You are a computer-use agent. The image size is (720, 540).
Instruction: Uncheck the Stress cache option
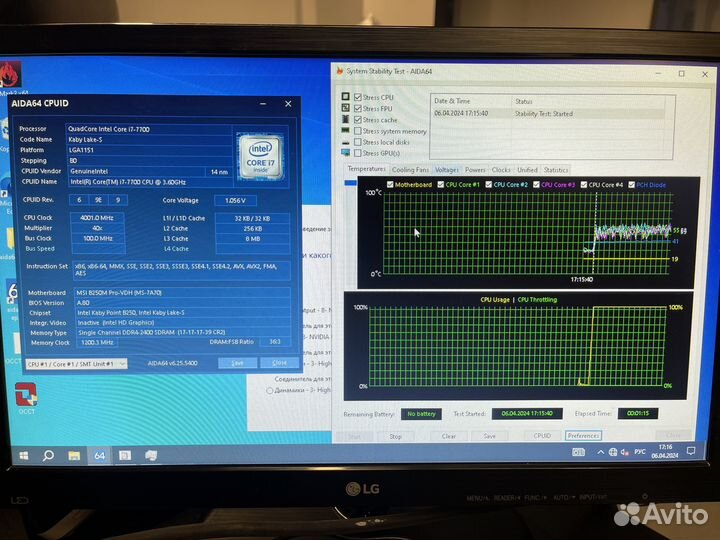358,119
